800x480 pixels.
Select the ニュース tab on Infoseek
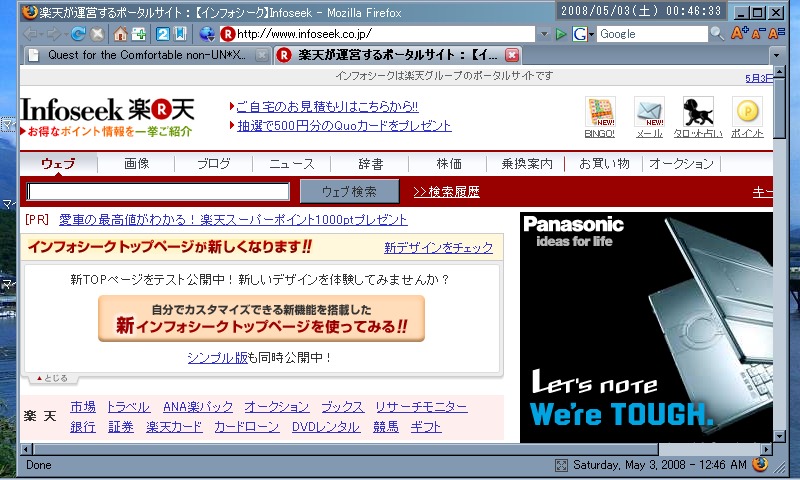291,164
